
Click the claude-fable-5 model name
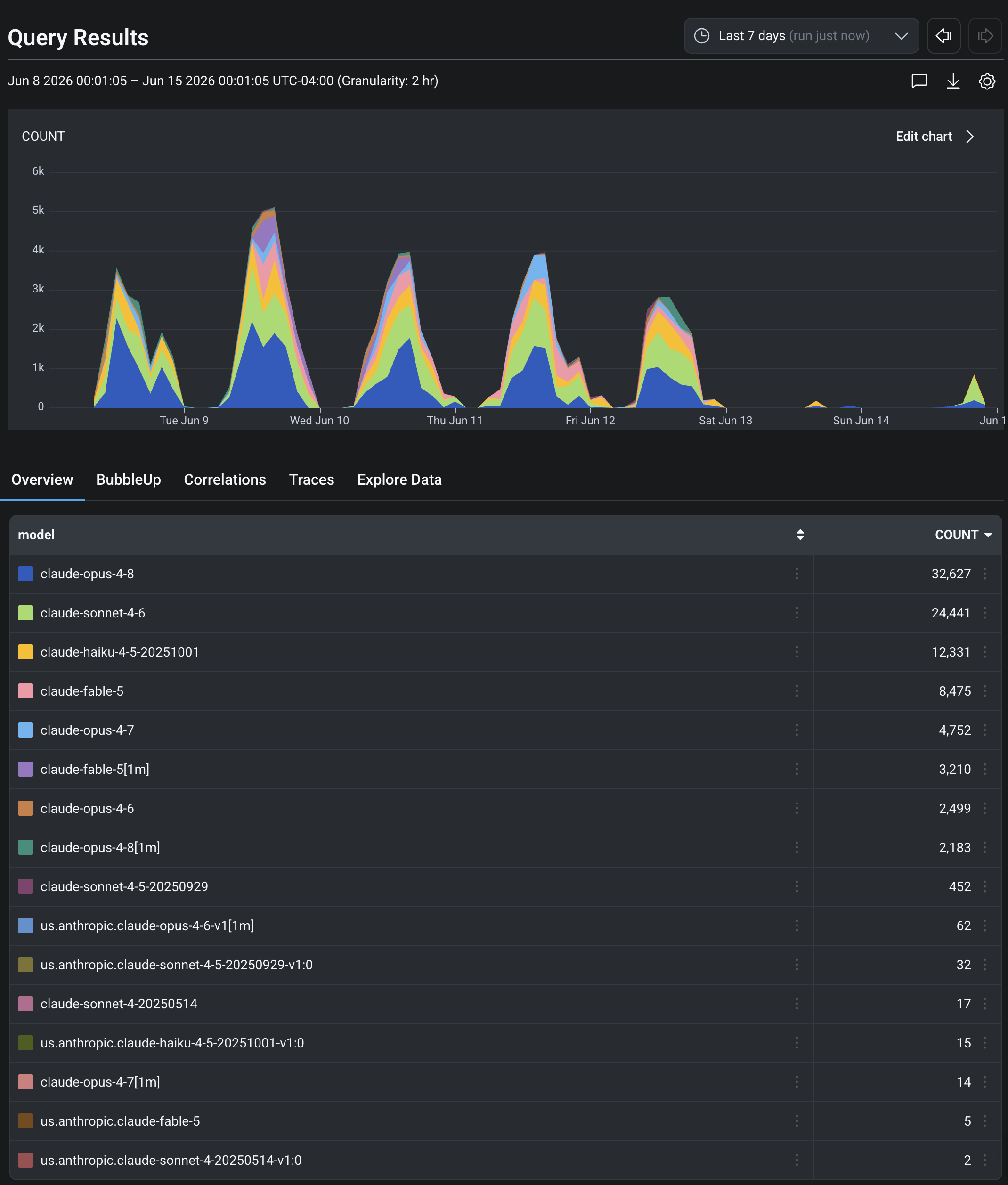(x=81, y=691)
